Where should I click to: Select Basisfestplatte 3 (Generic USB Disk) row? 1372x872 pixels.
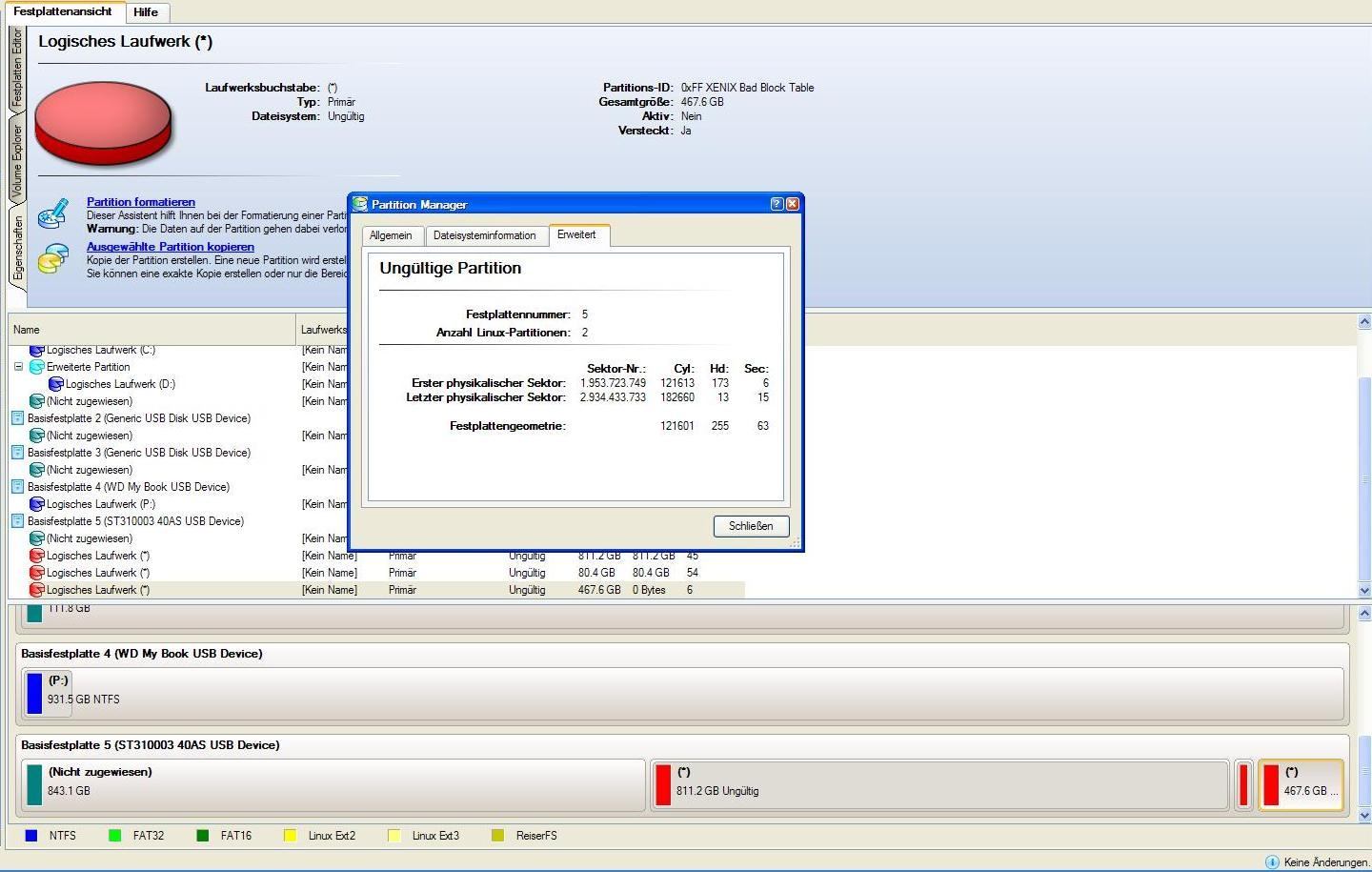[x=139, y=453]
